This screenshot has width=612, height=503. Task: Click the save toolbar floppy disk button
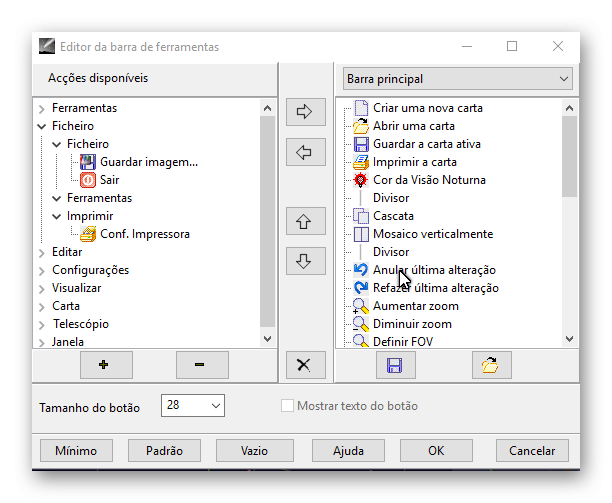[x=396, y=365]
